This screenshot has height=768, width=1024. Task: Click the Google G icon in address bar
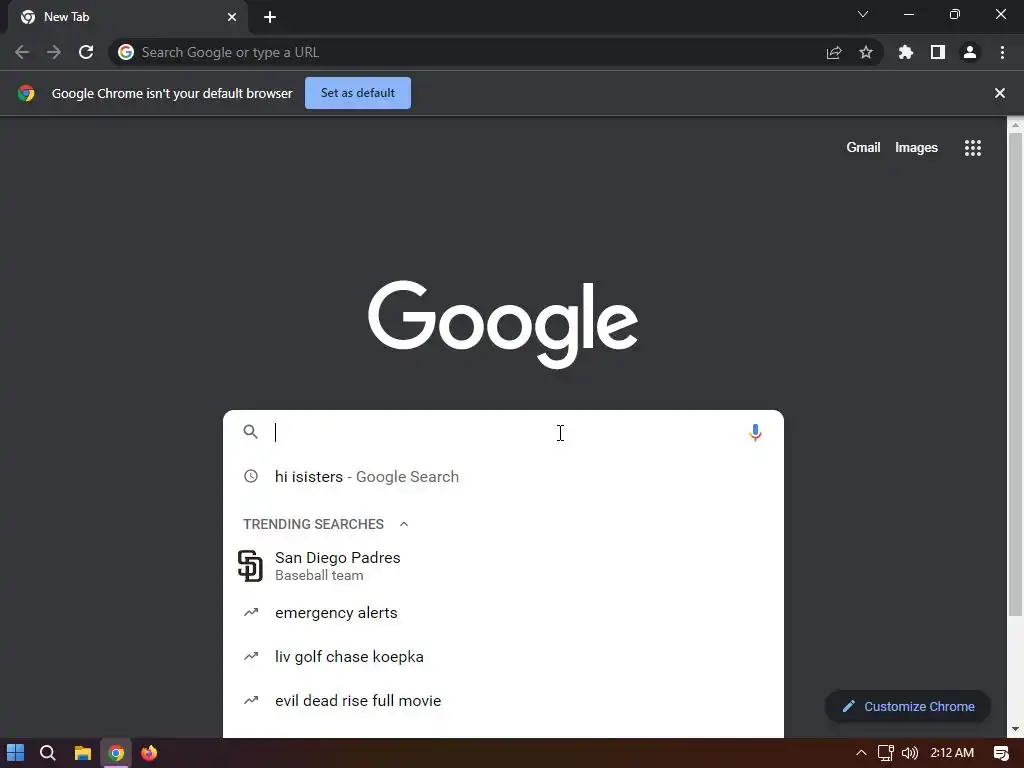point(126,52)
